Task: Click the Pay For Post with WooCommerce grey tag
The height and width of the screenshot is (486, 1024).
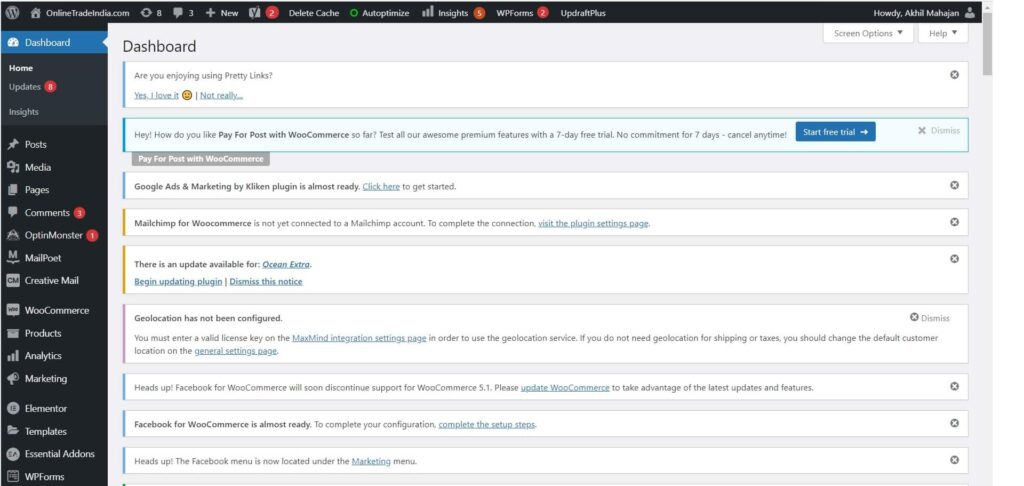Action: [x=200, y=159]
